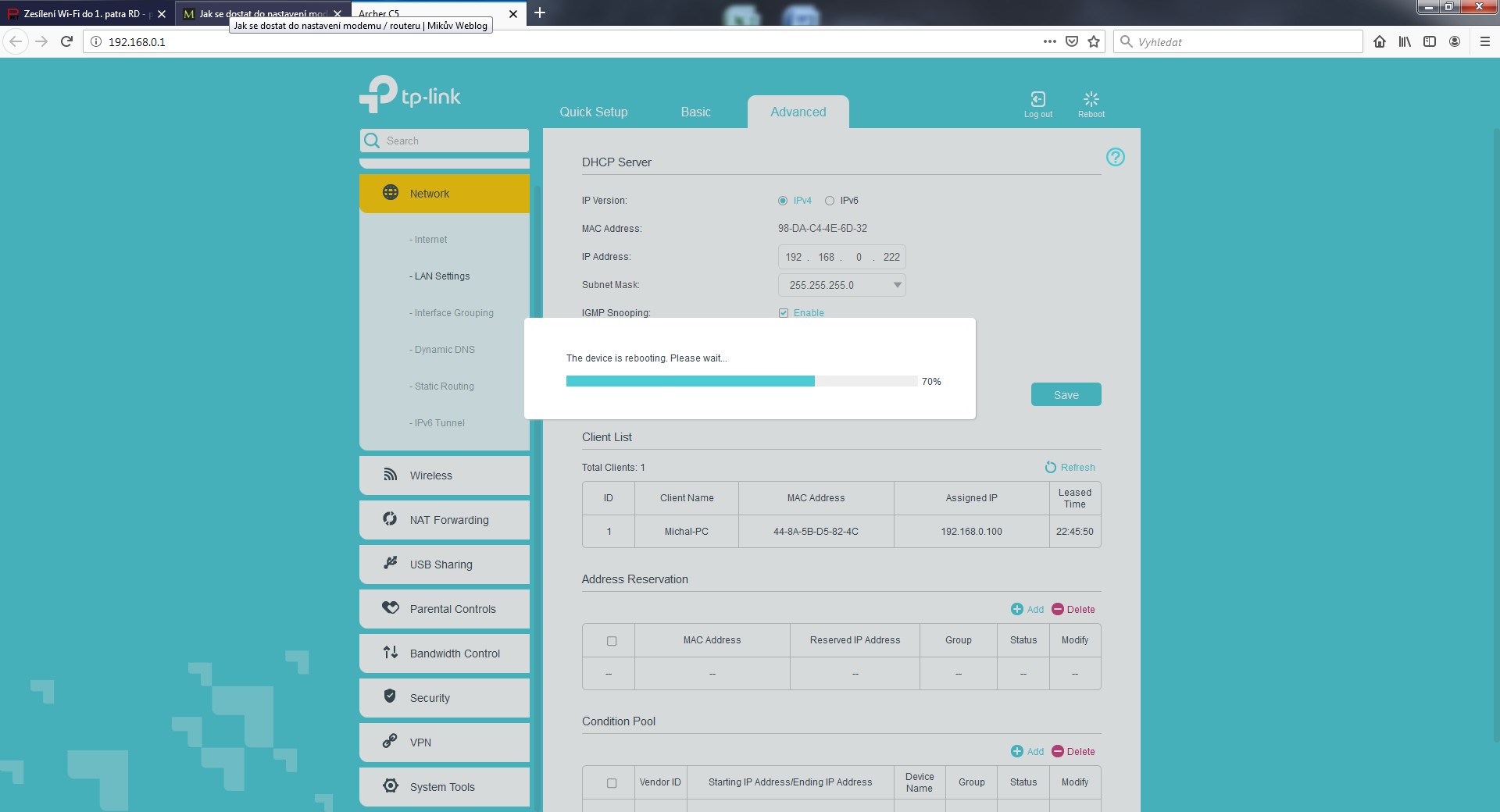Screen dimensions: 1500x812
Task: Open the Firefox library icon
Action: (x=1405, y=41)
